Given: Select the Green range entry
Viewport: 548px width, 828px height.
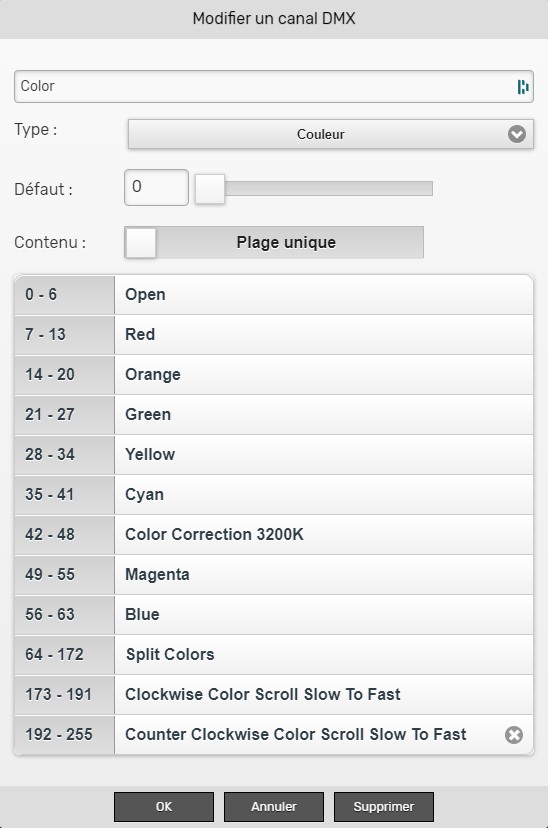Looking at the screenshot, I should (x=274, y=415).
